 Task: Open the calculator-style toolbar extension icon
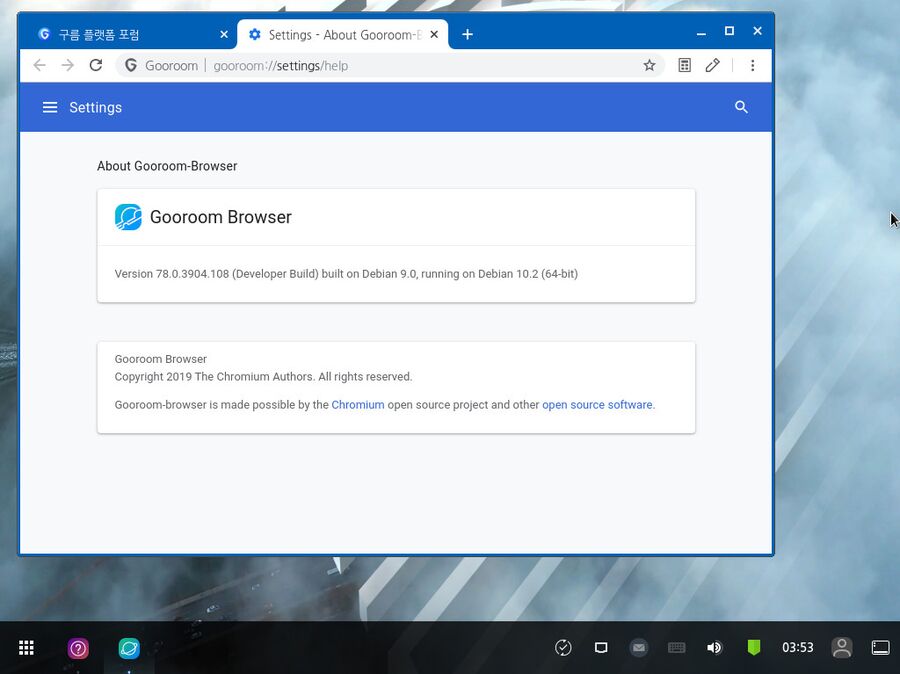[684, 65]
